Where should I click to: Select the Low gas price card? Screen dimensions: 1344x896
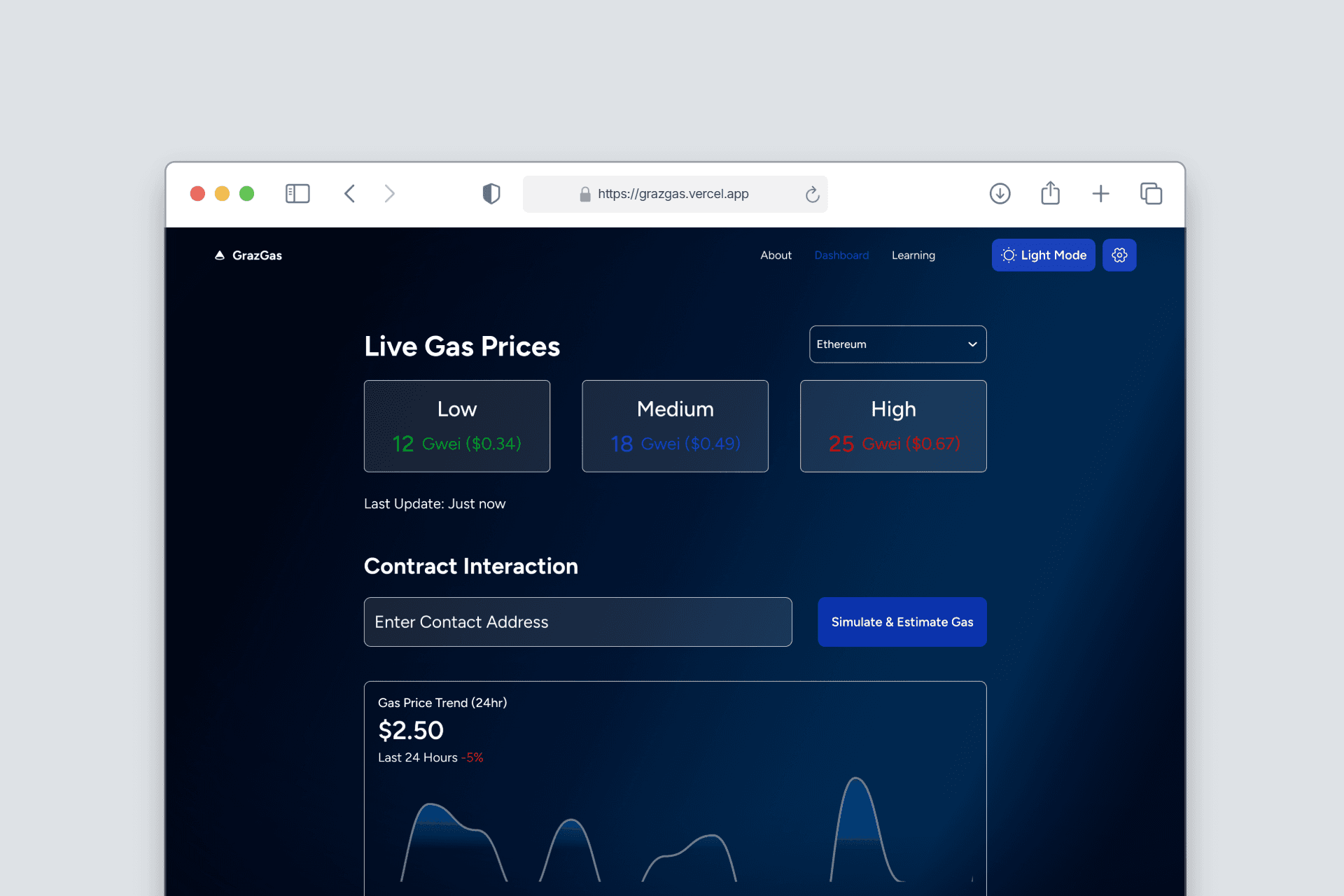457,426
